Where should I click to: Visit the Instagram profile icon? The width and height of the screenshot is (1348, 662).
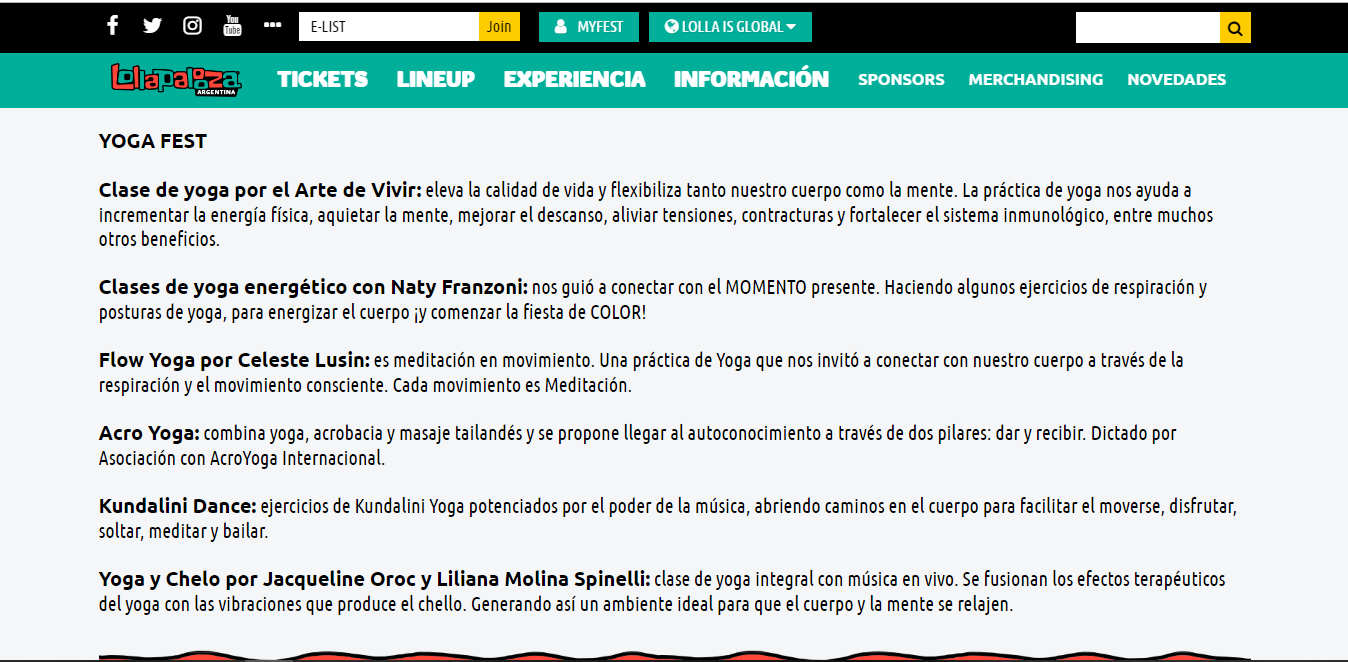[x=192, y=26]
